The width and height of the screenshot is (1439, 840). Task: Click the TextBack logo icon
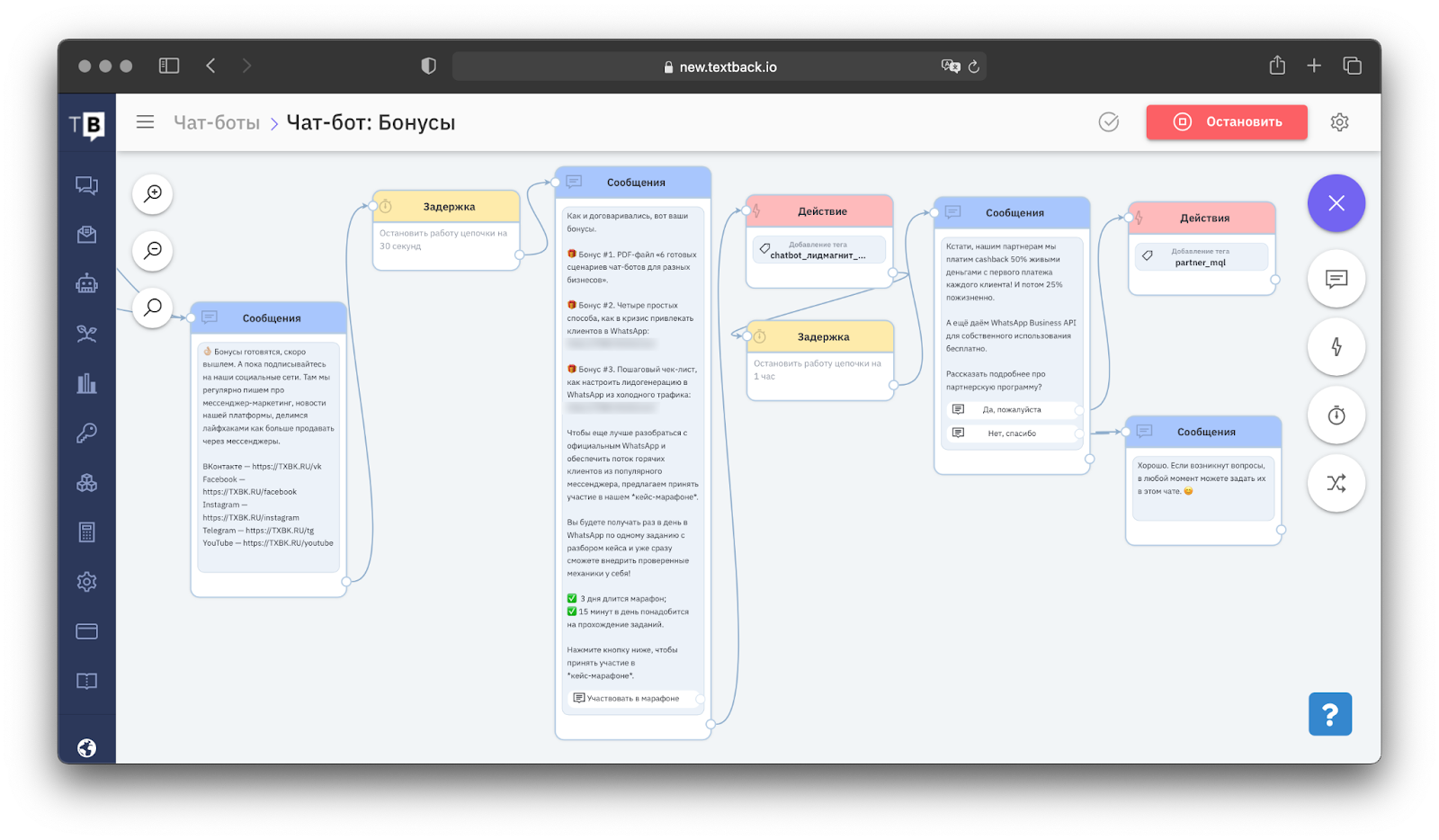pyautogui.click(x=86, y=124)
